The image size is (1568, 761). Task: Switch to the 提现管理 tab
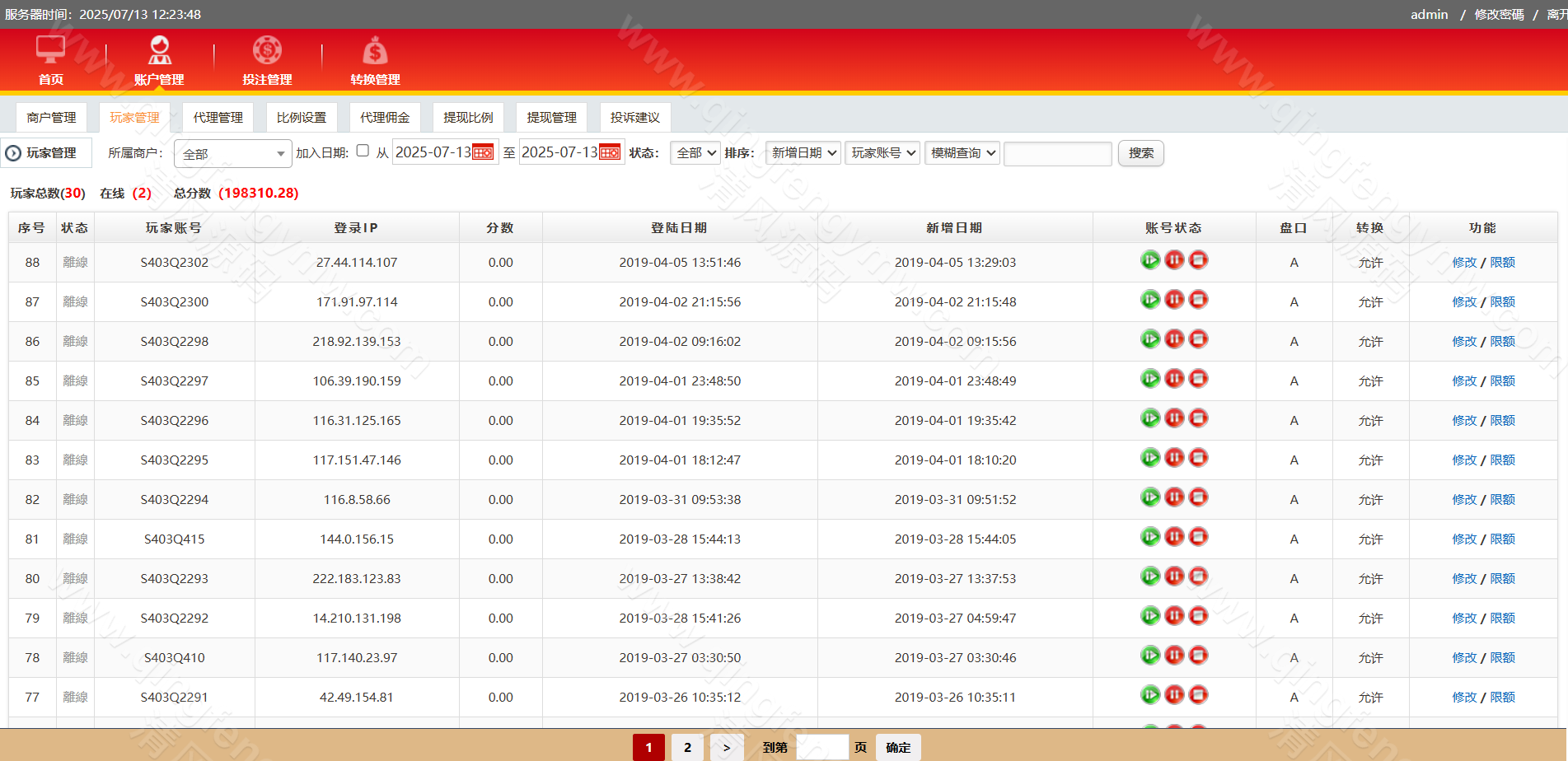551,118
